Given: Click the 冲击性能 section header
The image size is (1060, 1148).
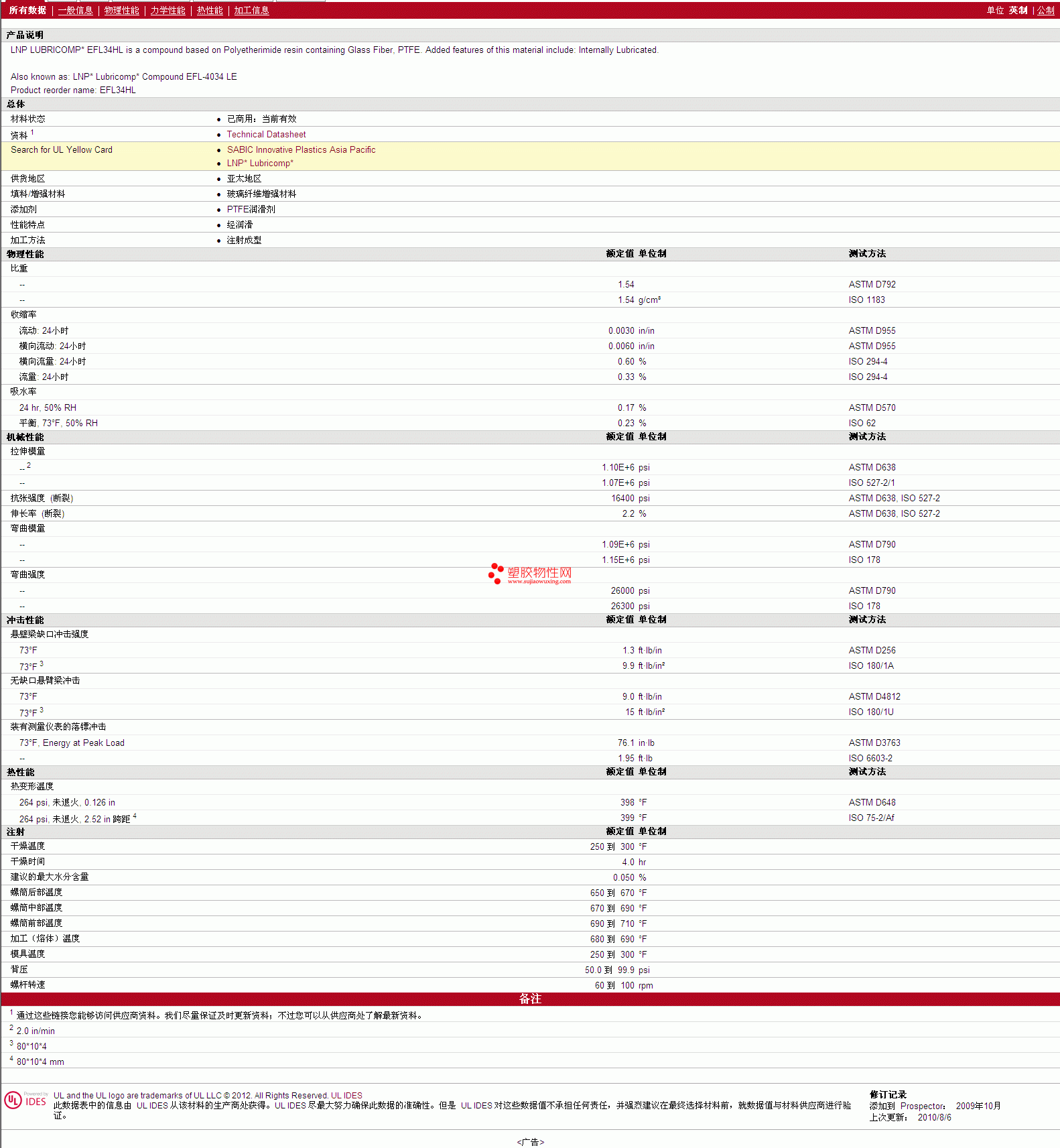Looking at the screenshot, I should pyautogui.click(x=25, y=621).
